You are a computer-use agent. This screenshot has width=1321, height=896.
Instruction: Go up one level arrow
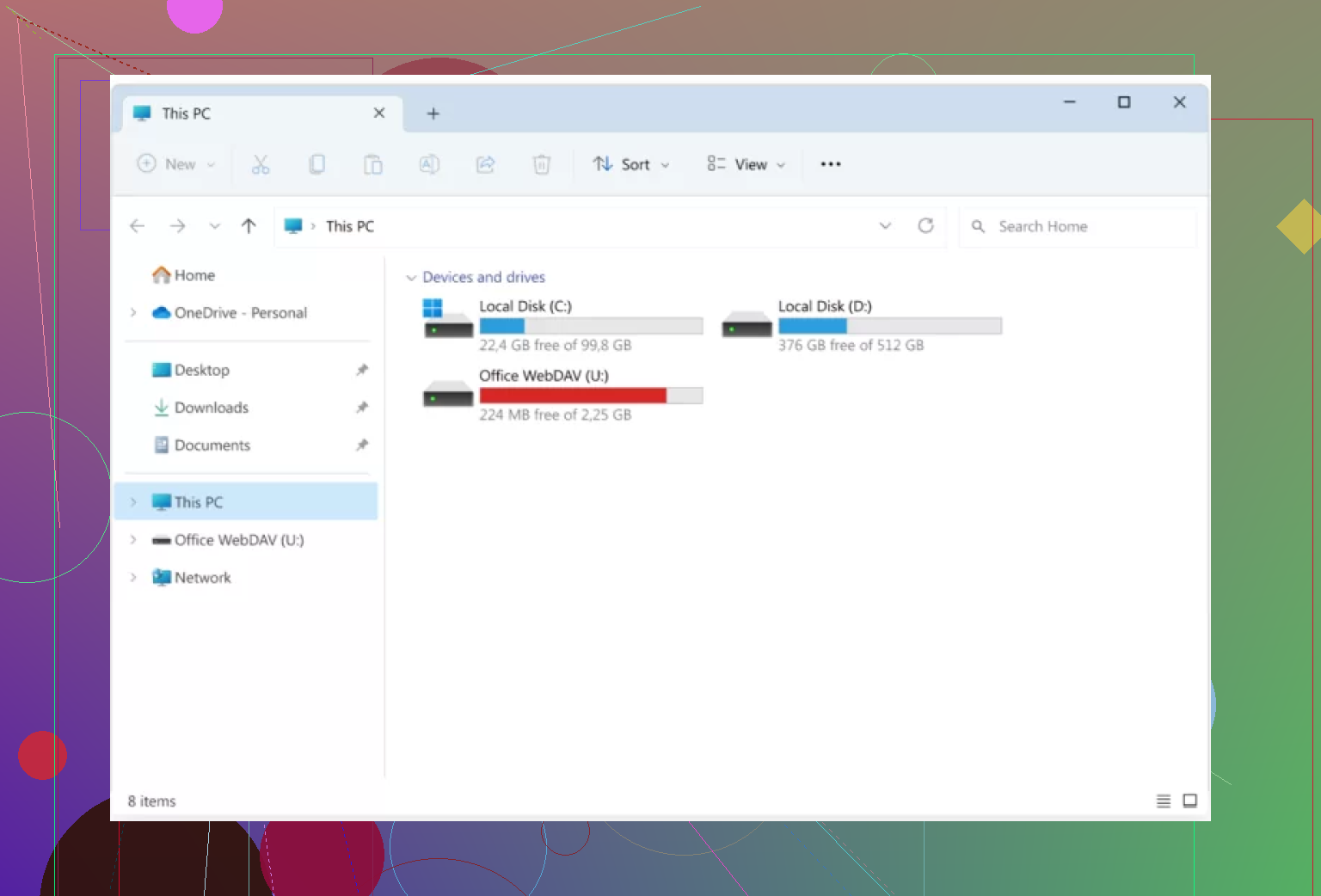point(249,226)
